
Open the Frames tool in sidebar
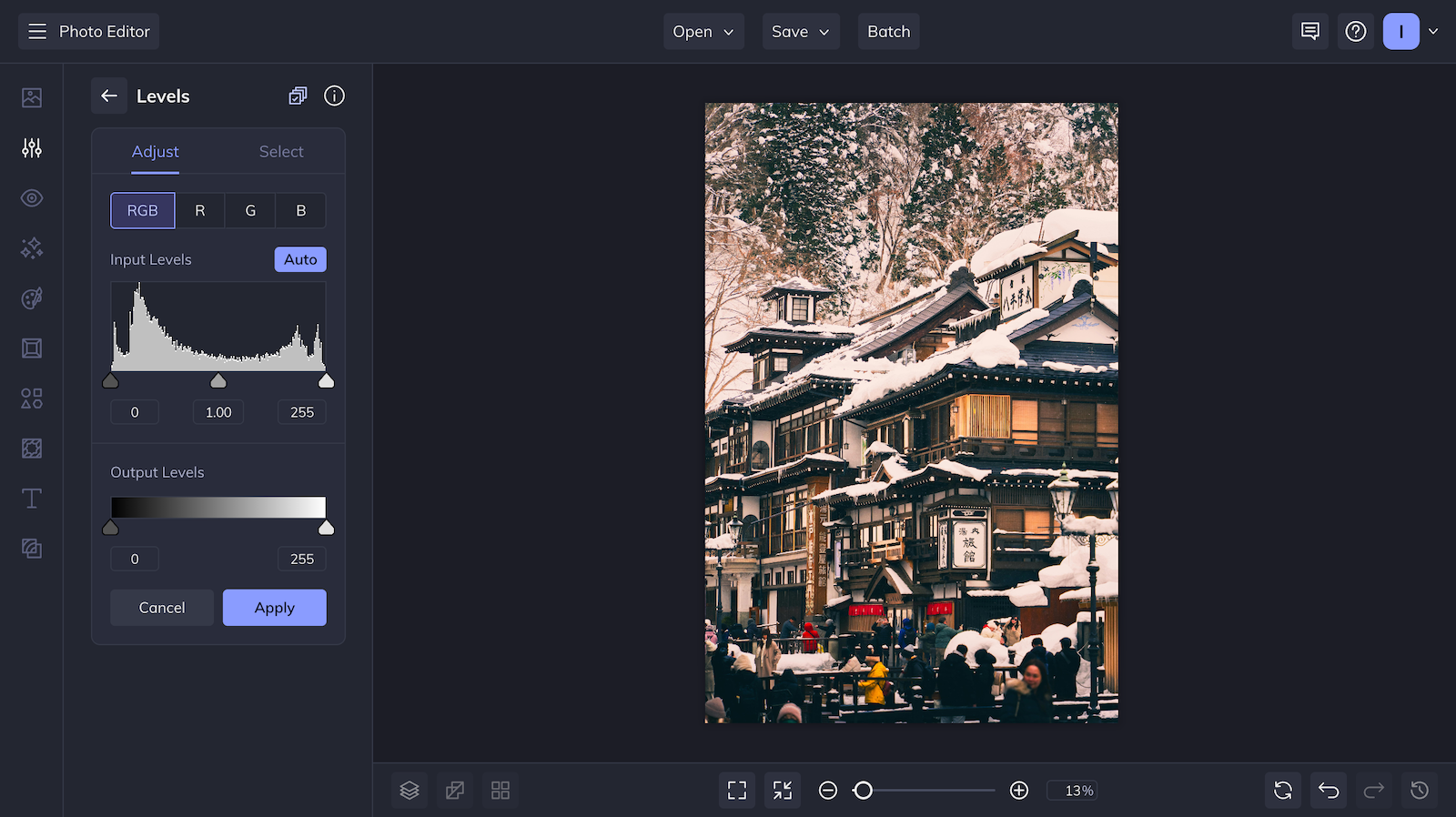pyautogui.click(x=32, y=348)
